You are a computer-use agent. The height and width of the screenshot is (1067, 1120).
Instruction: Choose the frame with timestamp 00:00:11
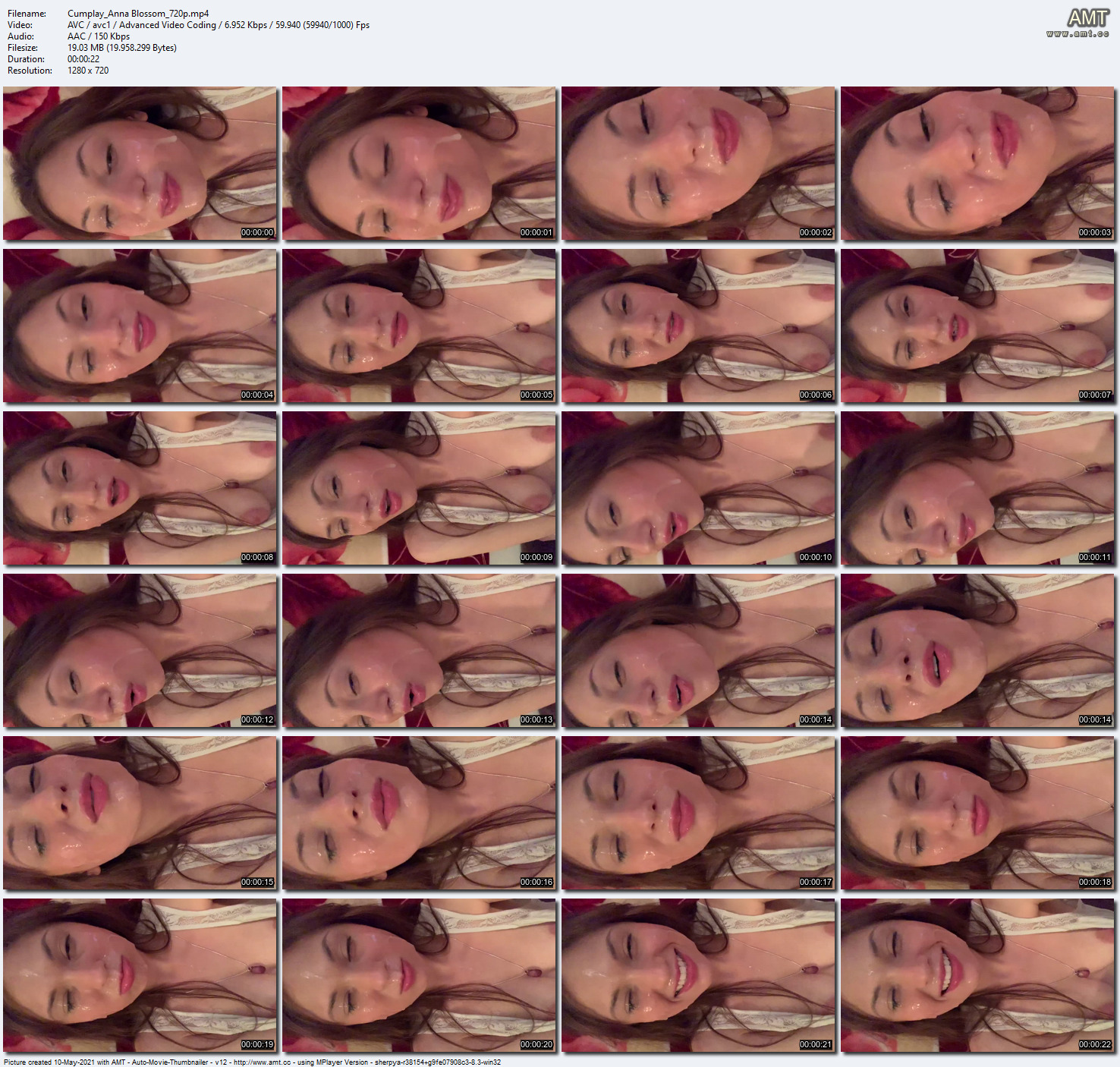coord(977,488)
